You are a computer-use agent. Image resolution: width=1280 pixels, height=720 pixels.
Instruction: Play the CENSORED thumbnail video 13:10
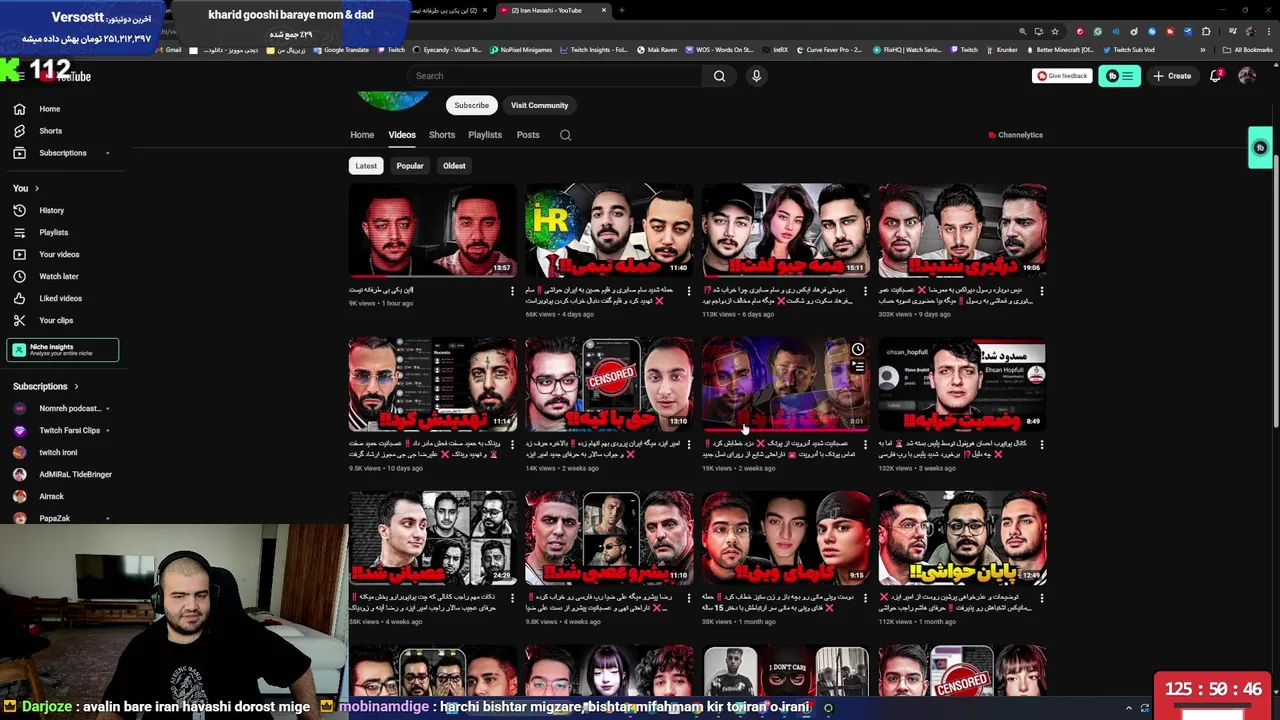tap(609, 384)
